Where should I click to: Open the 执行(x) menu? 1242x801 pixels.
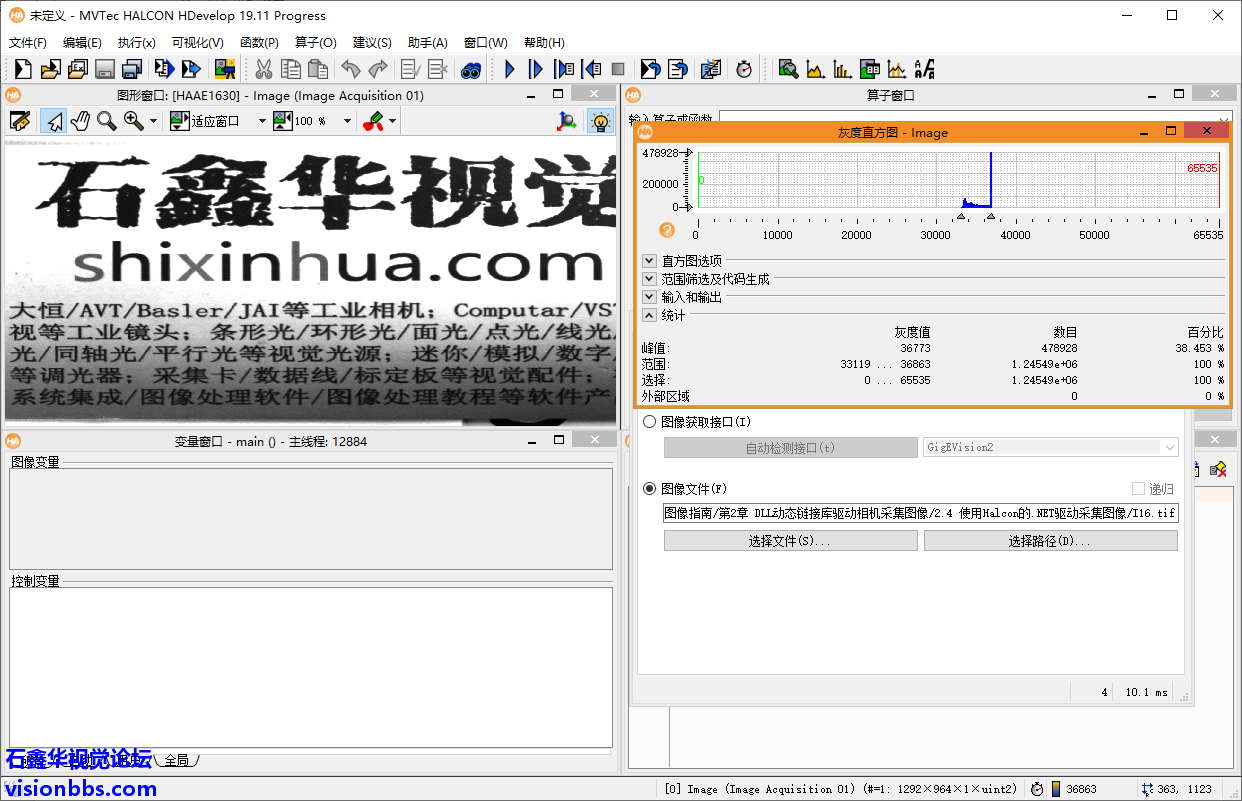pos(137,42)
